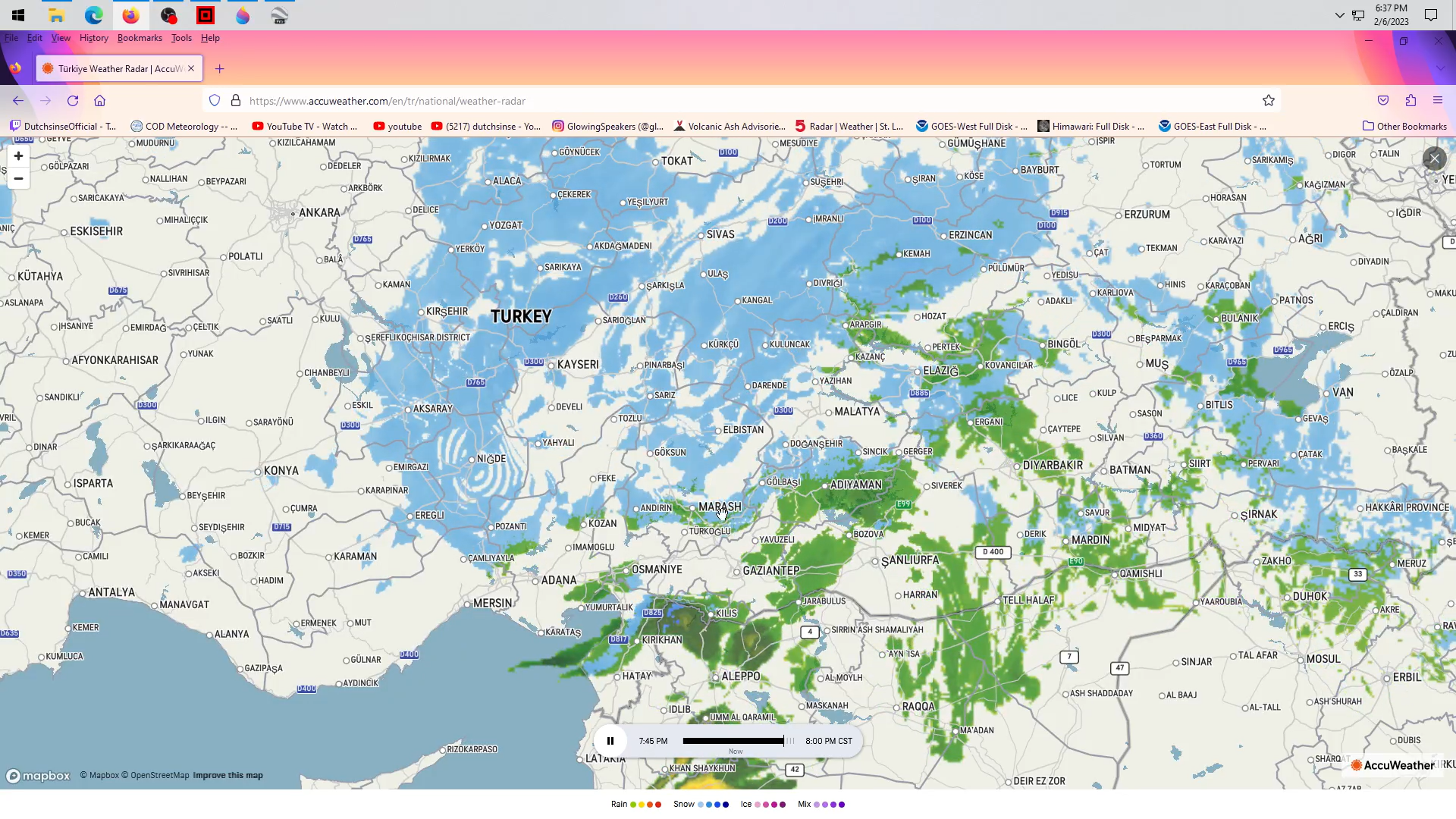The width and height of the screenshot is (1456, 819).
Task: Open DutchsinseOfficial bookmark
Action: [64, 127]
